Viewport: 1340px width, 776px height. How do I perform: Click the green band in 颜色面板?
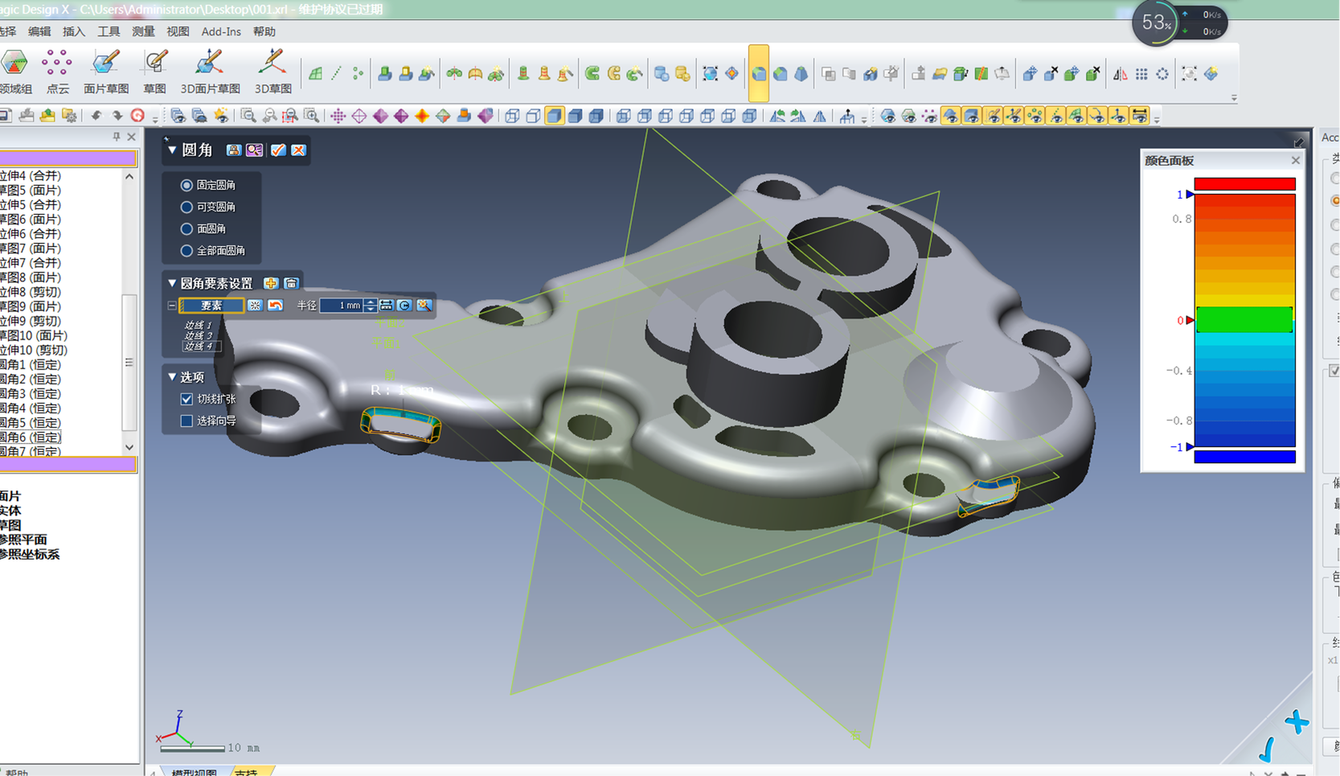1245,320
